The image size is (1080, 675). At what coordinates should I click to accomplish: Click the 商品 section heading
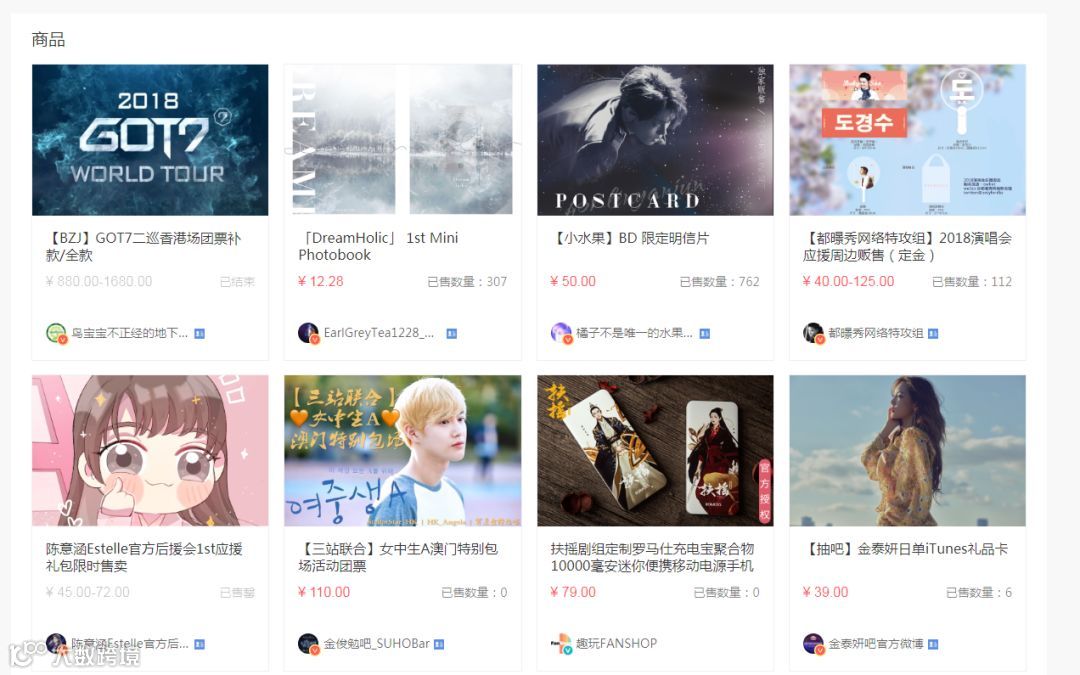pyautogui.click(x=48, y=39)
